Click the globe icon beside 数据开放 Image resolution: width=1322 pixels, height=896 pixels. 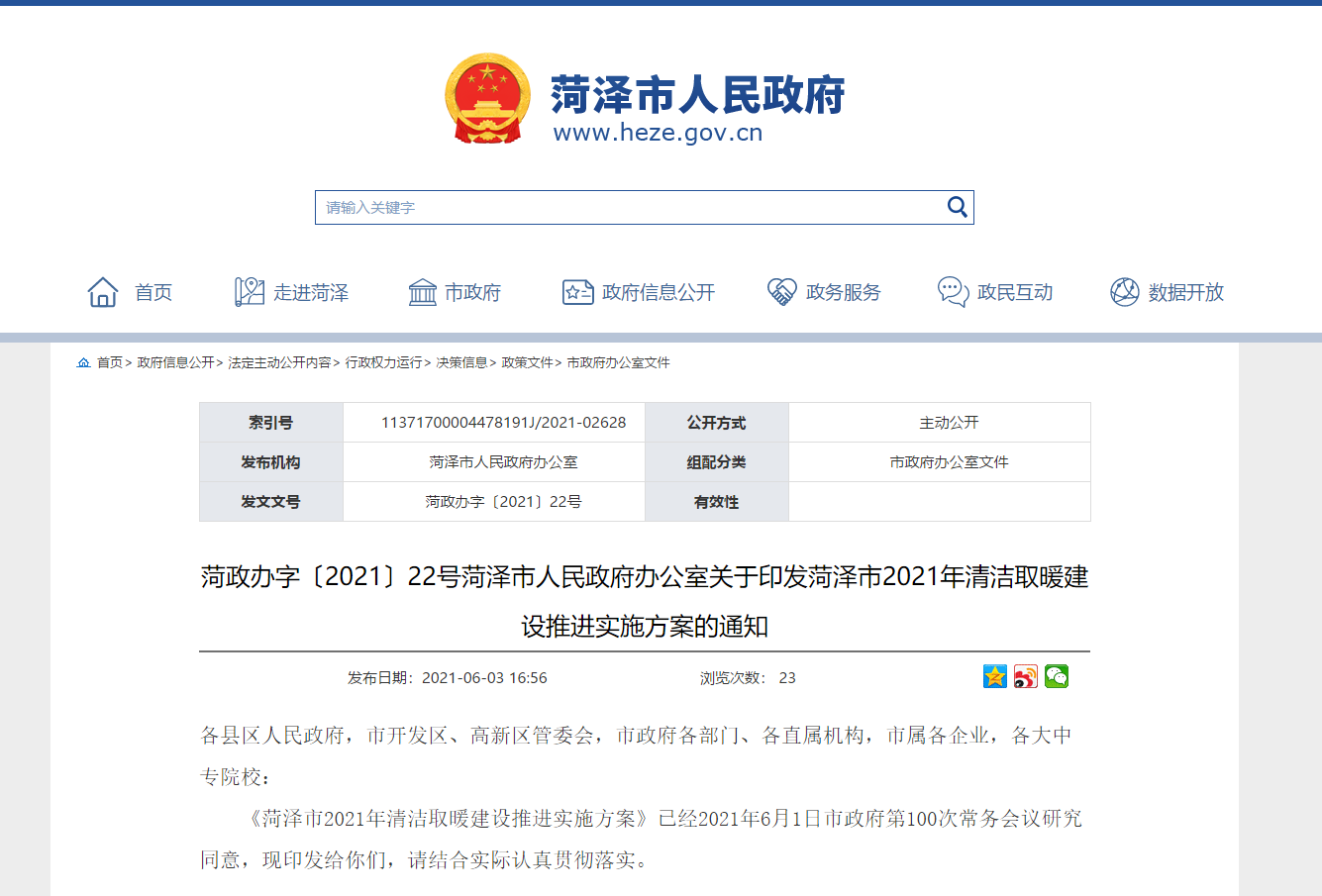(1124, 292)
